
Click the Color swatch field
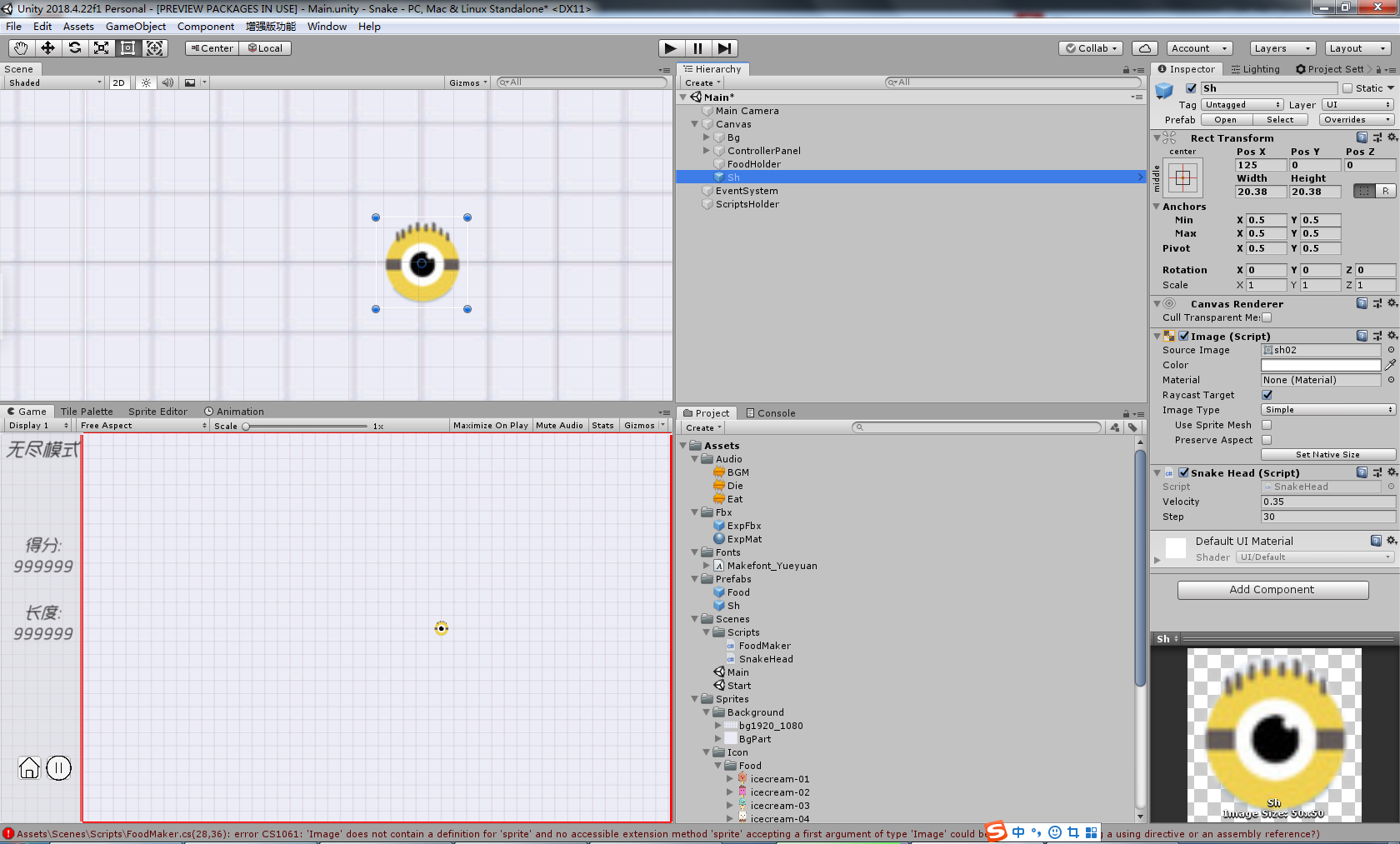[x=1321, y=365]
